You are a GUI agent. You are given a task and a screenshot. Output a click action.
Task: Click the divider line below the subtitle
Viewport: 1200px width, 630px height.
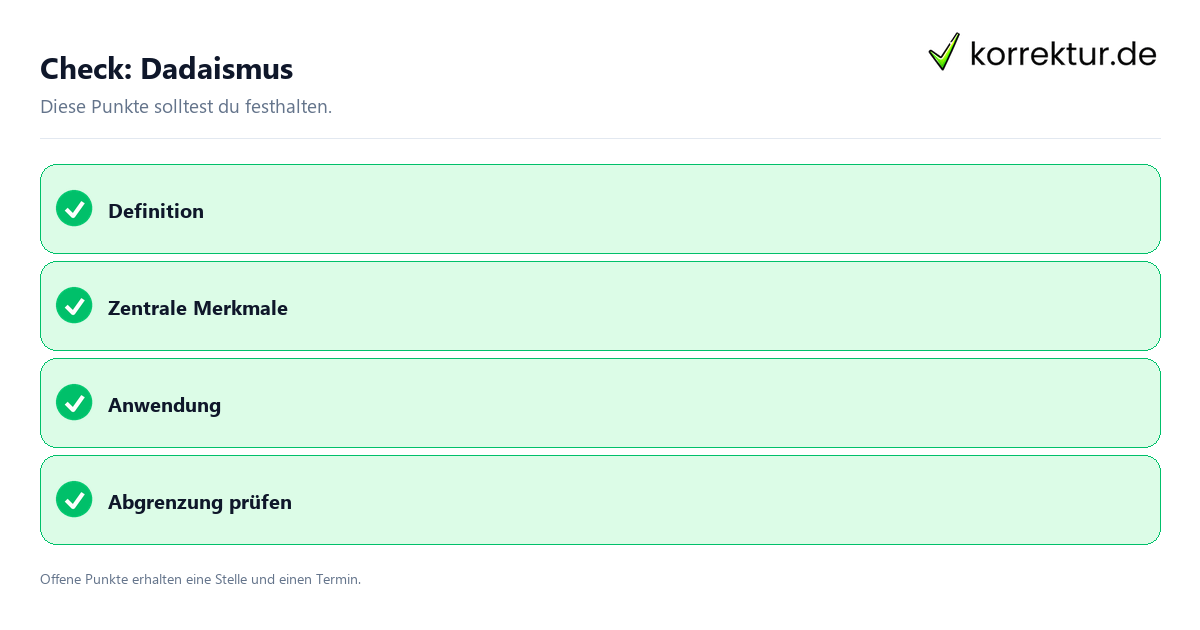point(600,138)
